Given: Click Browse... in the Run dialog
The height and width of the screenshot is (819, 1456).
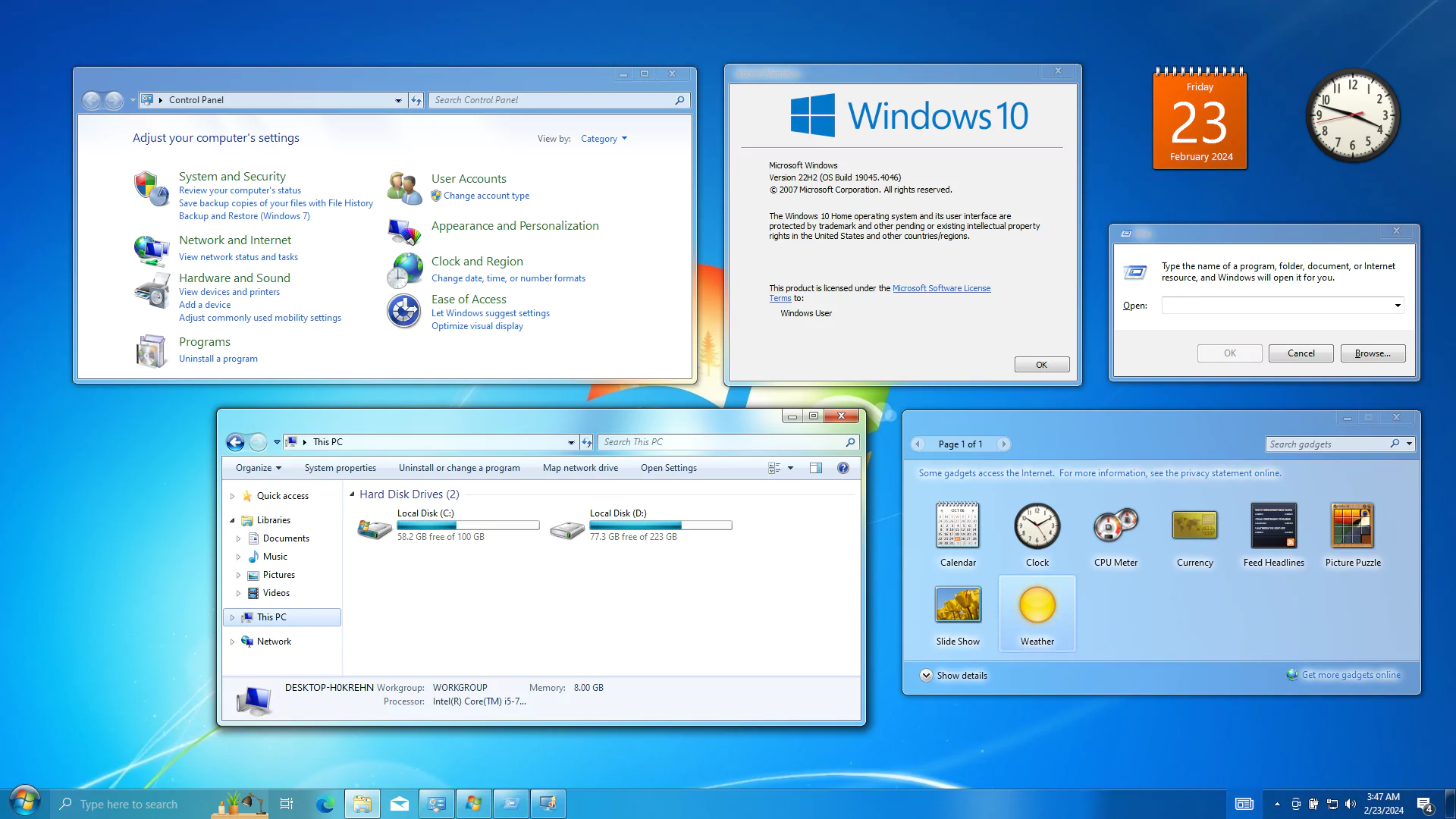Looking at the screenshot, I should (1373, 353).
